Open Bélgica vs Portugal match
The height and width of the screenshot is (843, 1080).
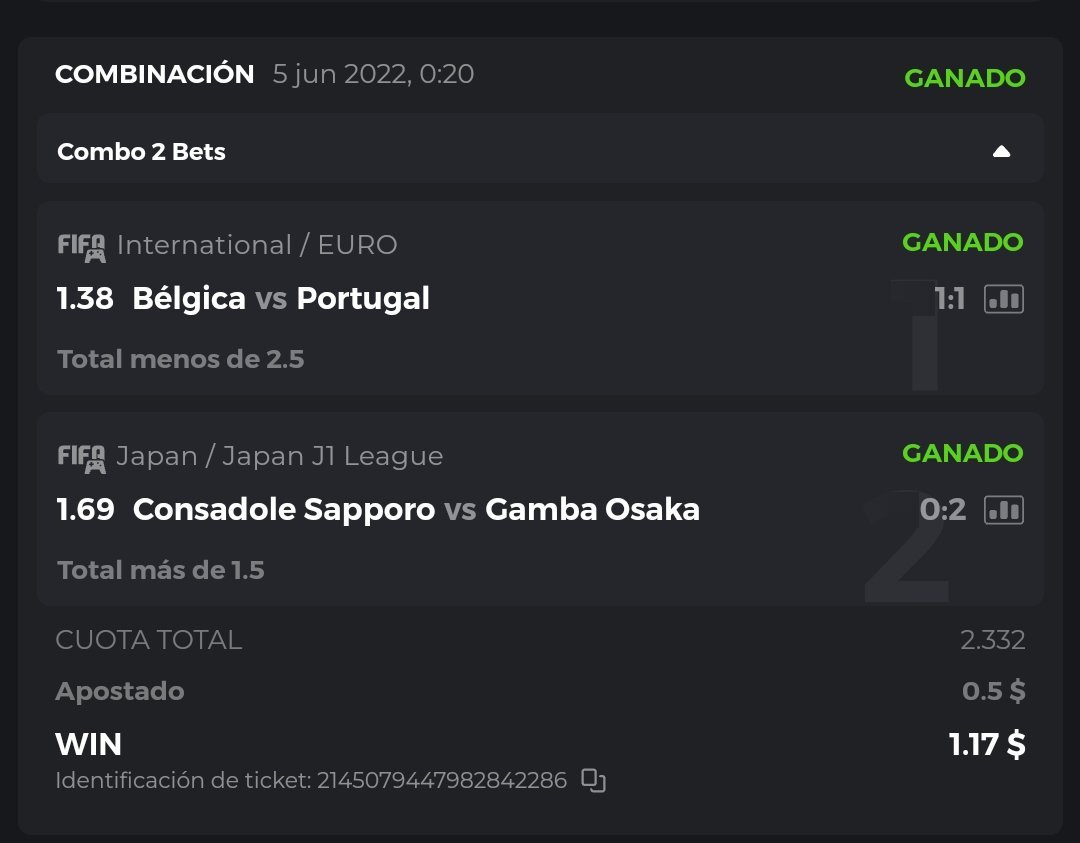281,298
